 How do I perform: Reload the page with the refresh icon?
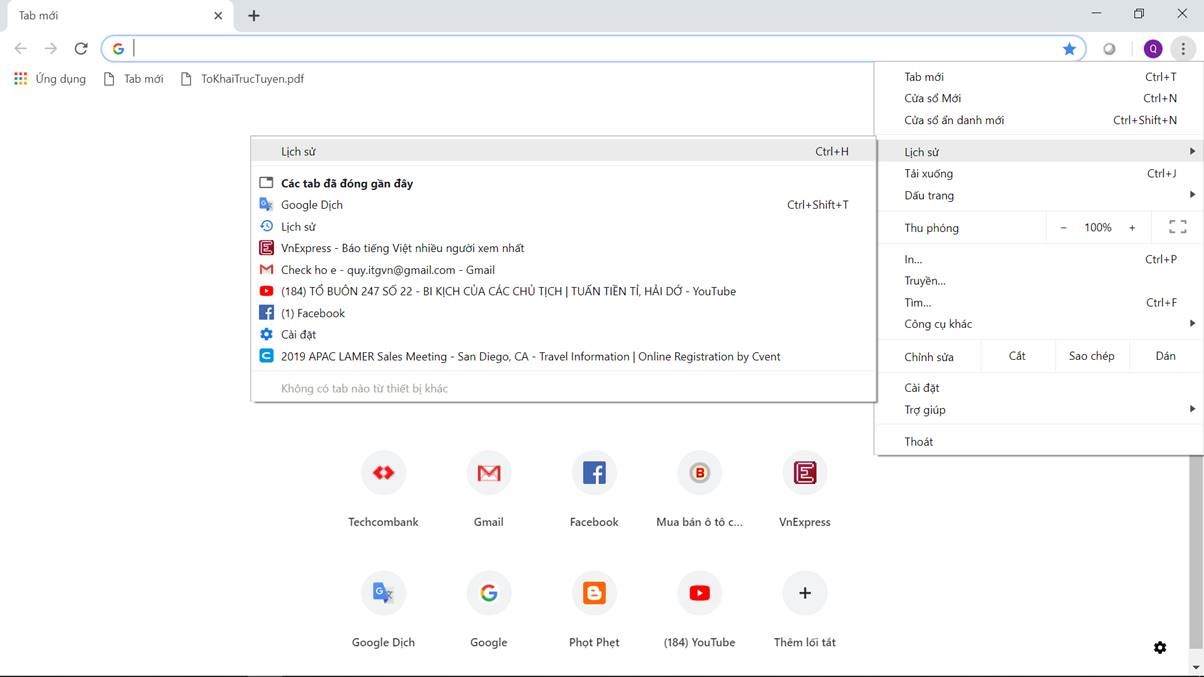tap(81, 48)
